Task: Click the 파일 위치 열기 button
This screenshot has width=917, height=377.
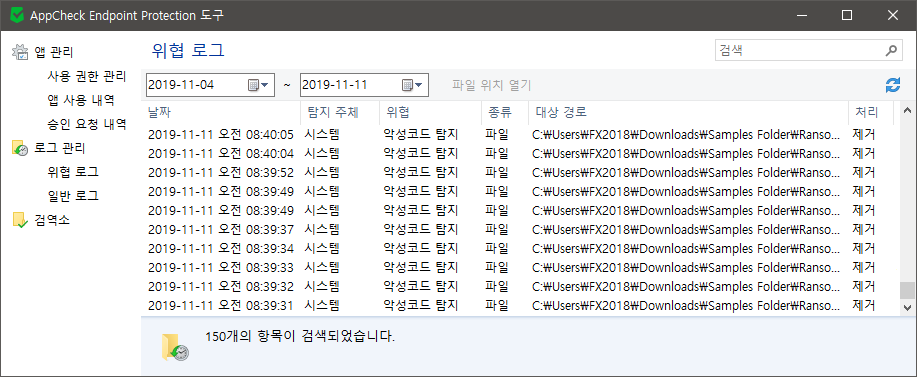Action: click(x=491, y=85)
